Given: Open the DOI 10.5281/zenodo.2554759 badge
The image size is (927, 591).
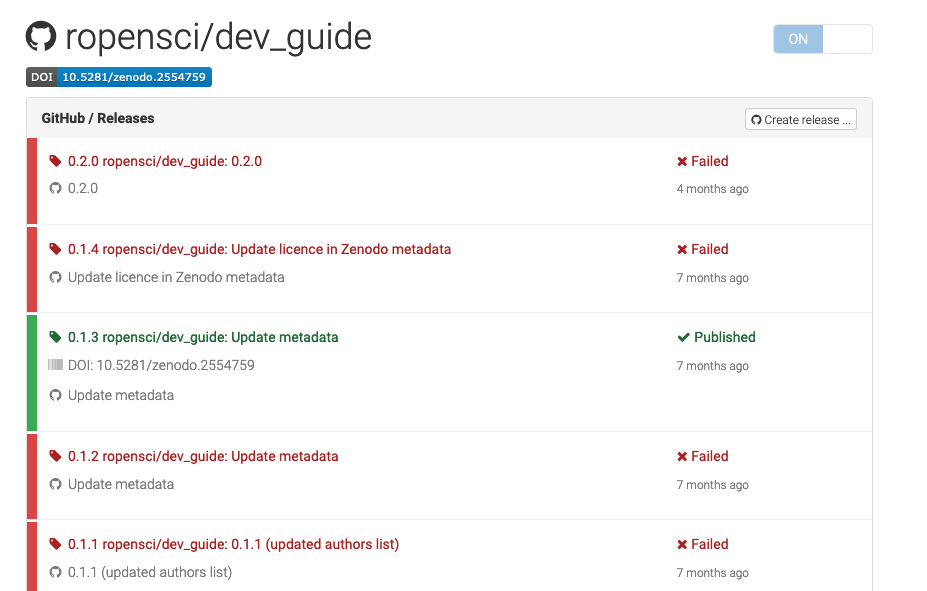Looking at the screenshot, I should pos(118,76).
